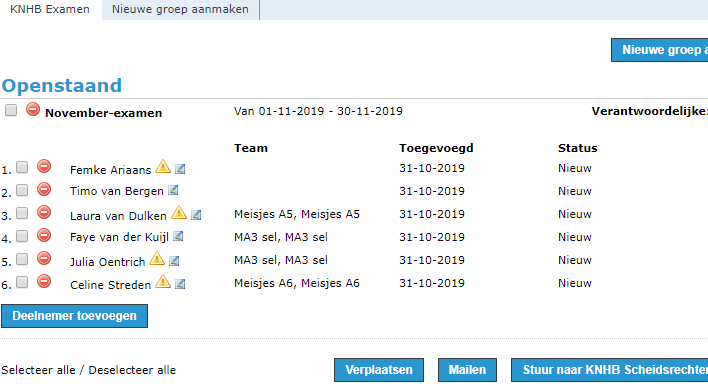The image size is (708, 384).
Task: Check the box for Laura van Dulken
Action: [22, 213]
